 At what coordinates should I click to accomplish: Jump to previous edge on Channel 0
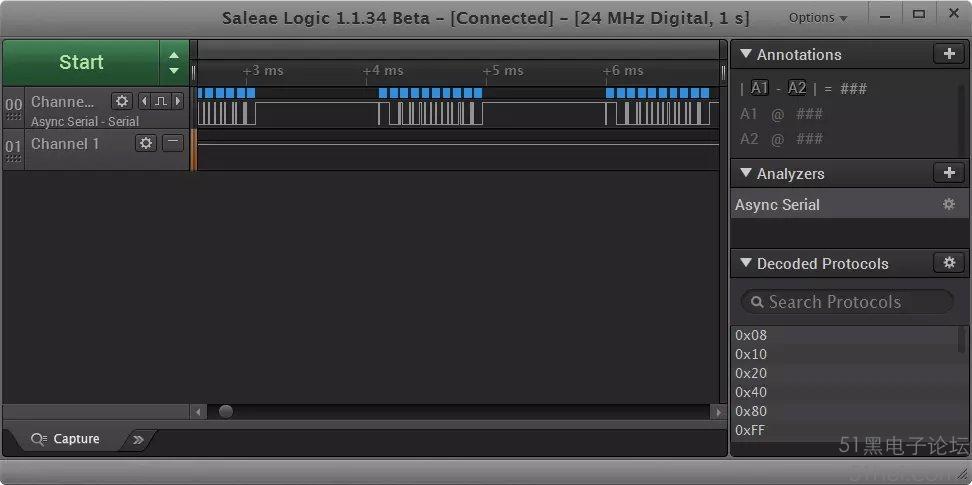point(144,101)
